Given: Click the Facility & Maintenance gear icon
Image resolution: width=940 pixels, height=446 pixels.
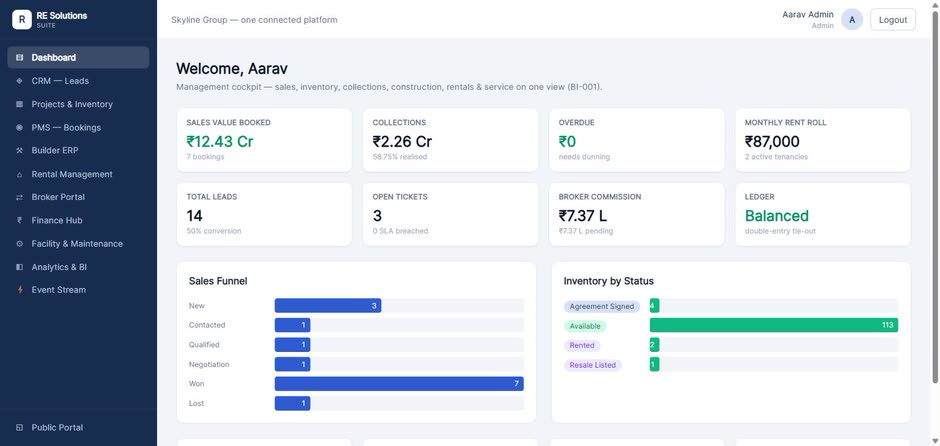Looking at the screenshot, I should click(x=19, y=244).
